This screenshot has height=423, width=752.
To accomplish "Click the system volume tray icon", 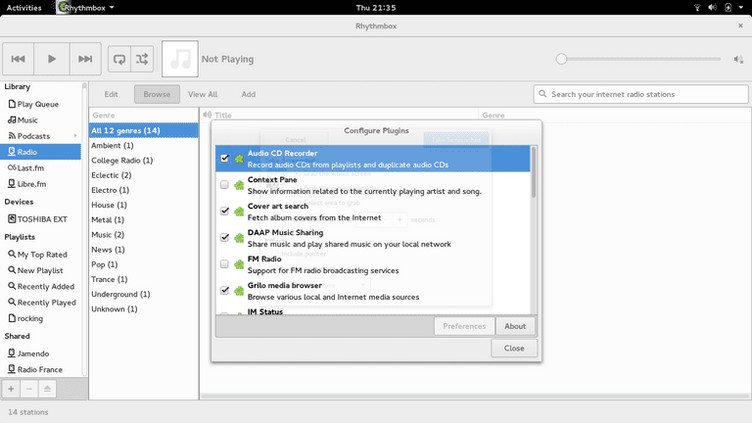I will [713, 8].
